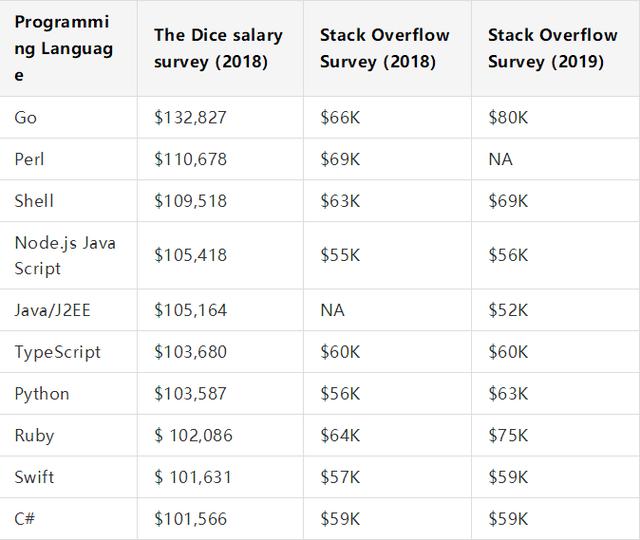Click the Swift language cell
640x540 pixels.
(34, 477)
